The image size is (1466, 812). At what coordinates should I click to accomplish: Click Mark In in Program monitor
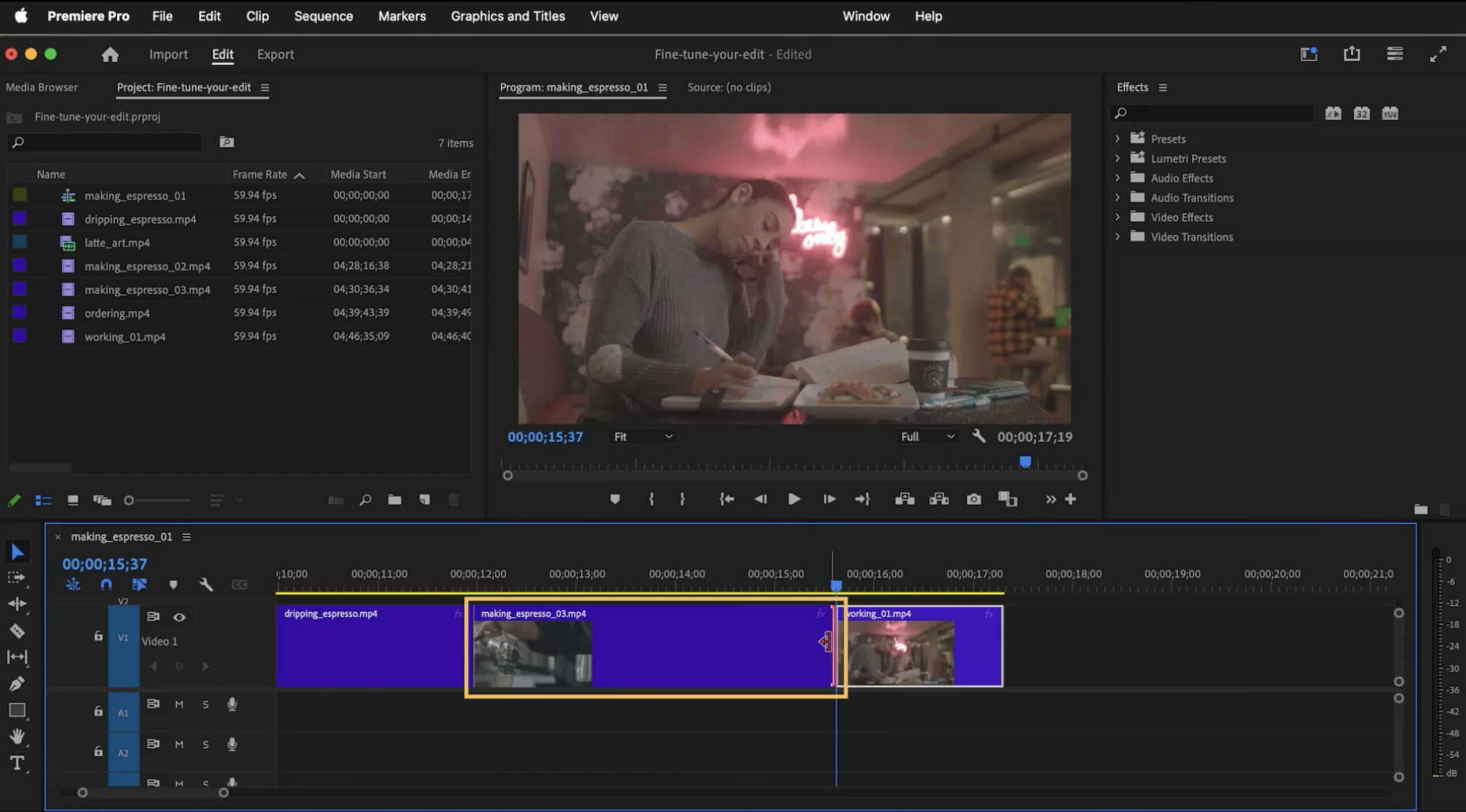pyautogui.click(x=651, y=499)
